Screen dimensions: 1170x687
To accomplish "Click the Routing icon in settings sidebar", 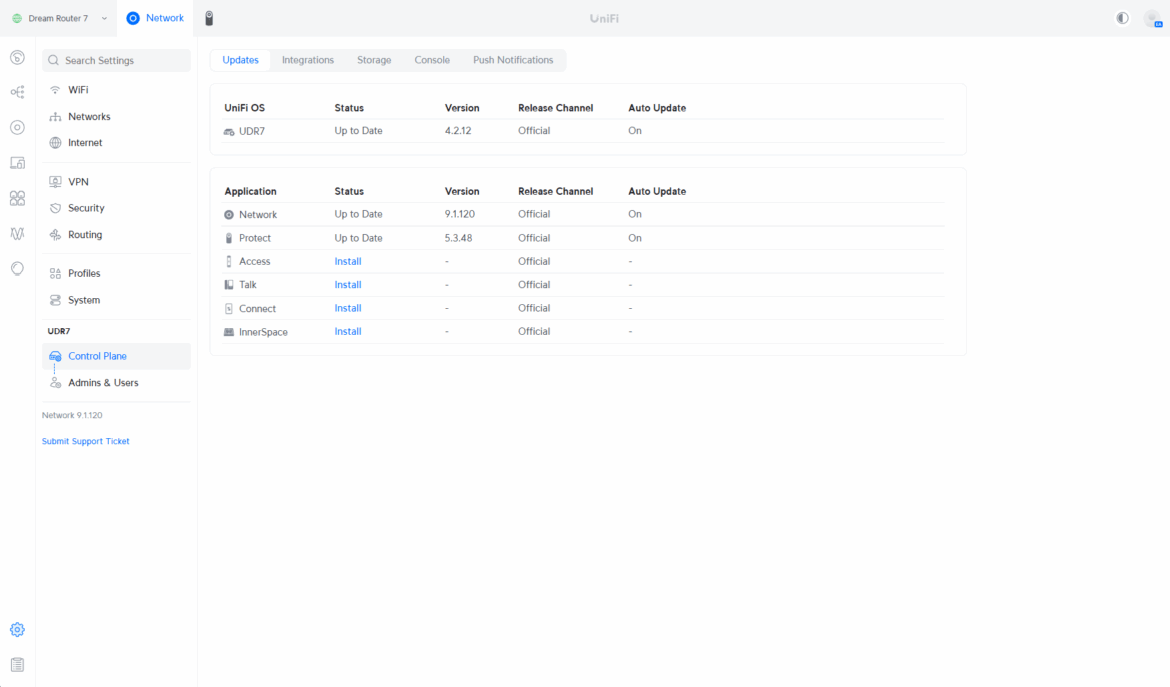I will 55,235.
